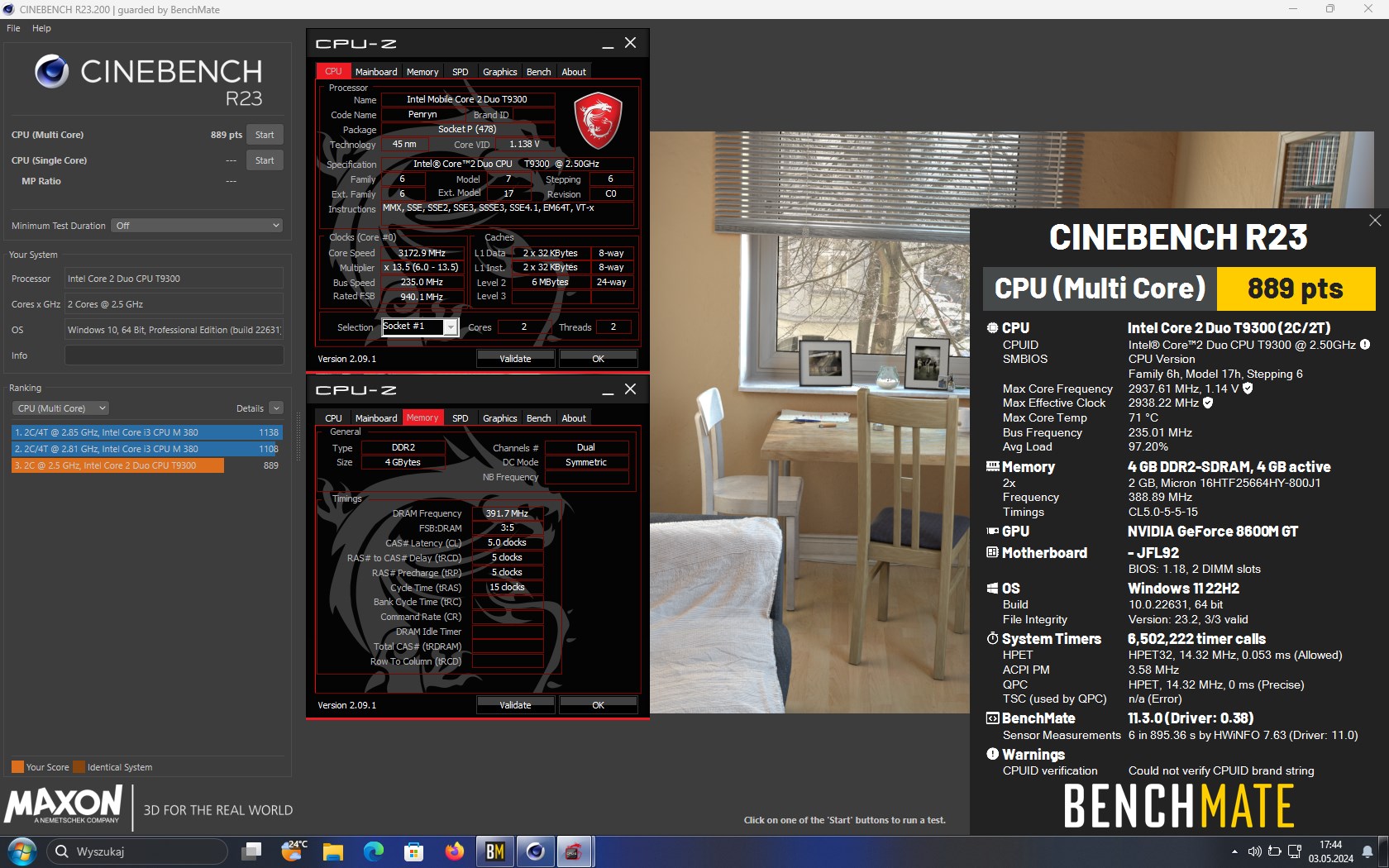Click the Info input field
The width and height of the screenshot is (1389, 868).
(174, 355)
